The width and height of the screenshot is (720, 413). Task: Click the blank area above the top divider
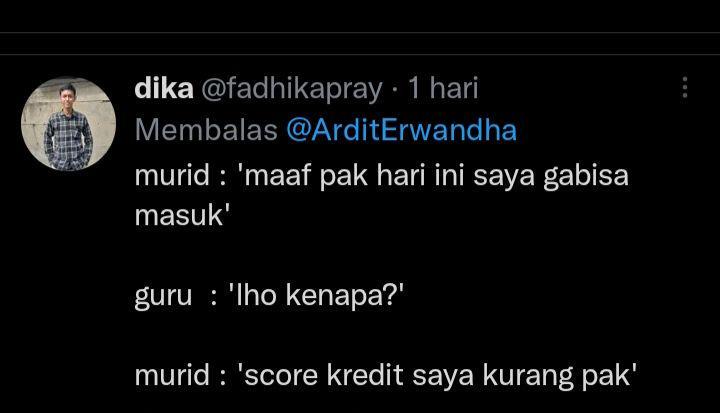360,16
